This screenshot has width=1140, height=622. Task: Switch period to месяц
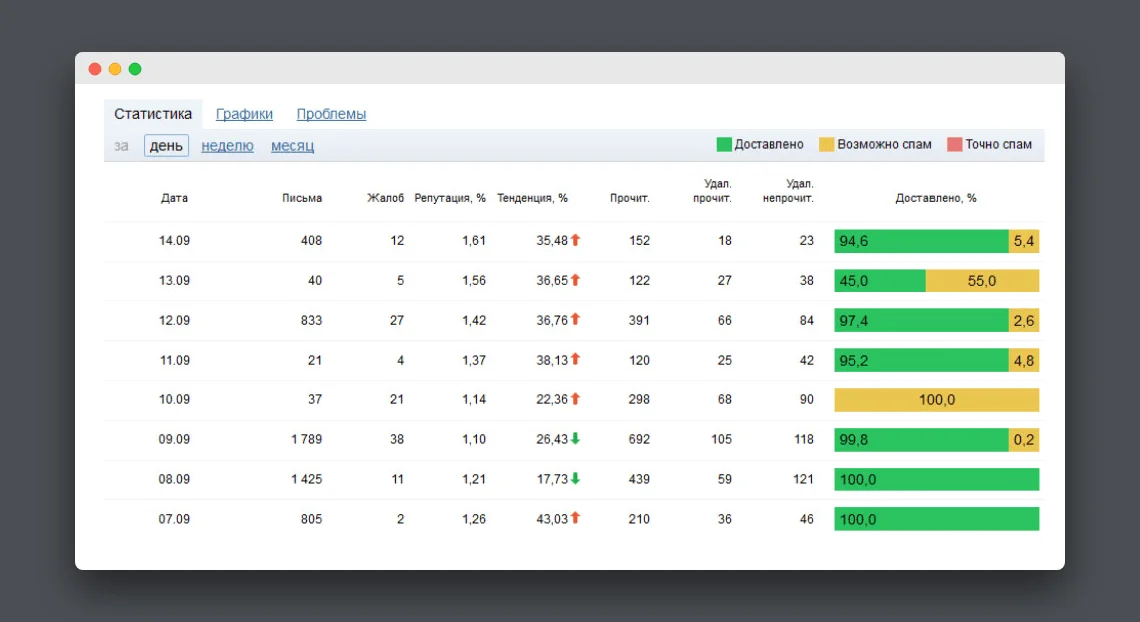click(292, 146)
